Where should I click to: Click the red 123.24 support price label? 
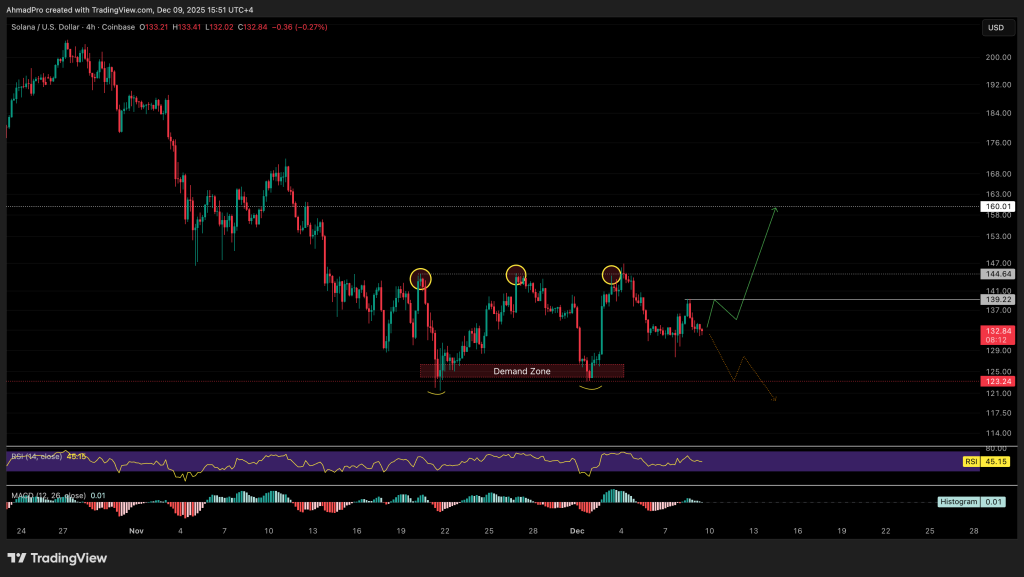coord(996,381)
